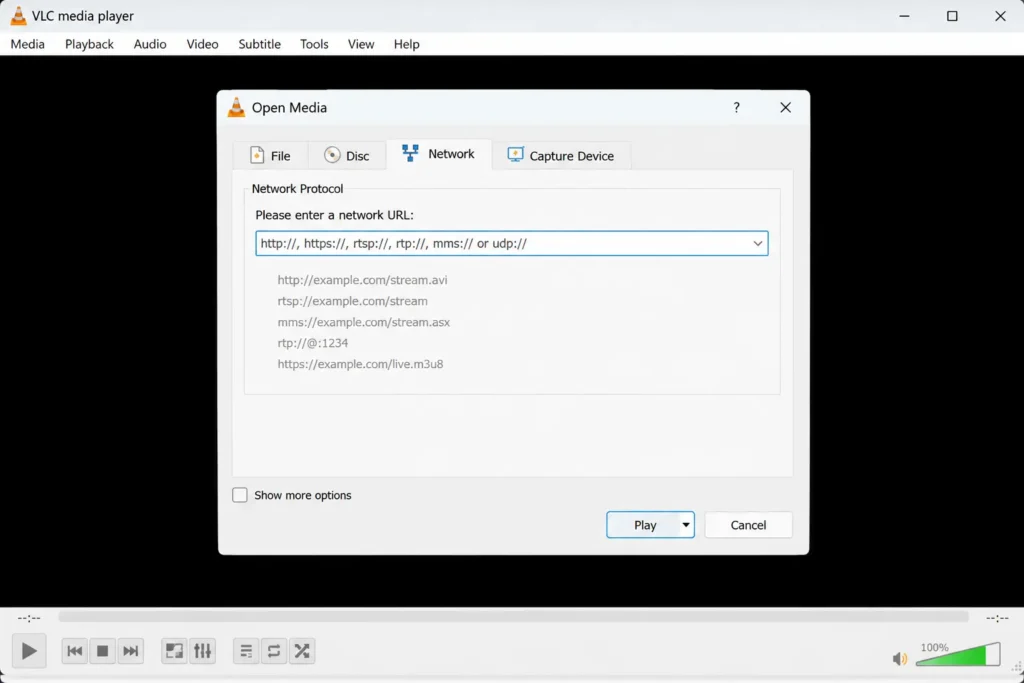Click the main Play button in controls
This screenshot has width=1024, height=683.
[29, 651]
